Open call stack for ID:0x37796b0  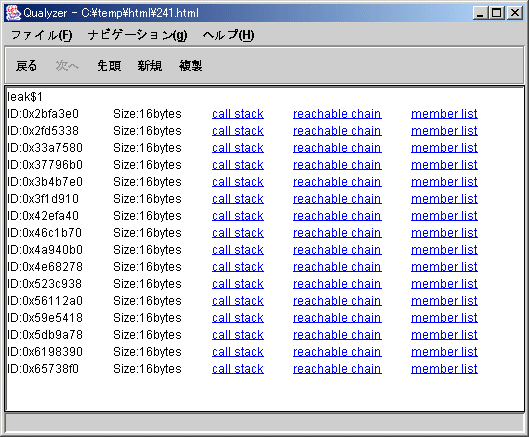[238, 165]
